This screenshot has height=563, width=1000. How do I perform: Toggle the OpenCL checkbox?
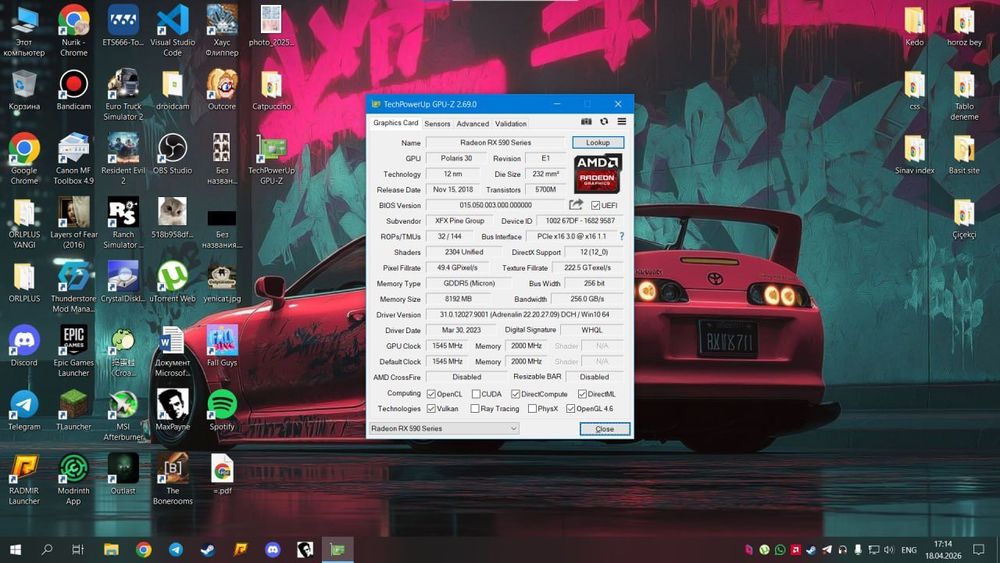[x=431, y=394]
